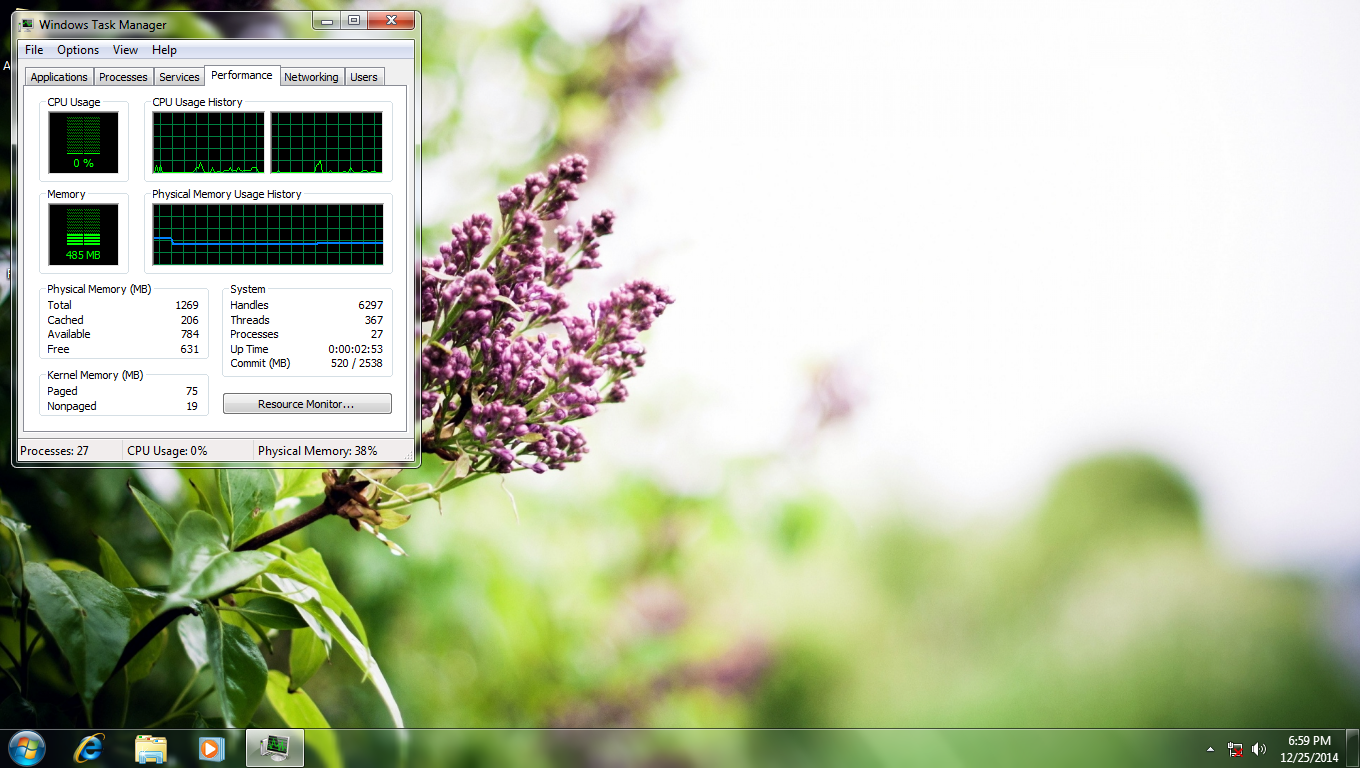Click Task Manager taskbar icon
This screenshot has height=768, width=1360.
pos(274,748)
